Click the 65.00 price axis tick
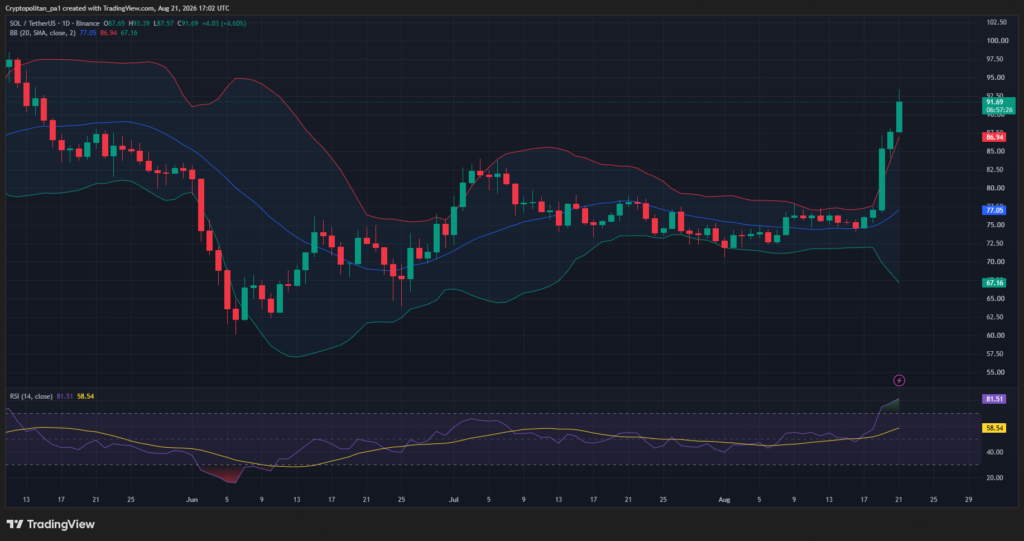1024x541 pixels. point(995,299)
